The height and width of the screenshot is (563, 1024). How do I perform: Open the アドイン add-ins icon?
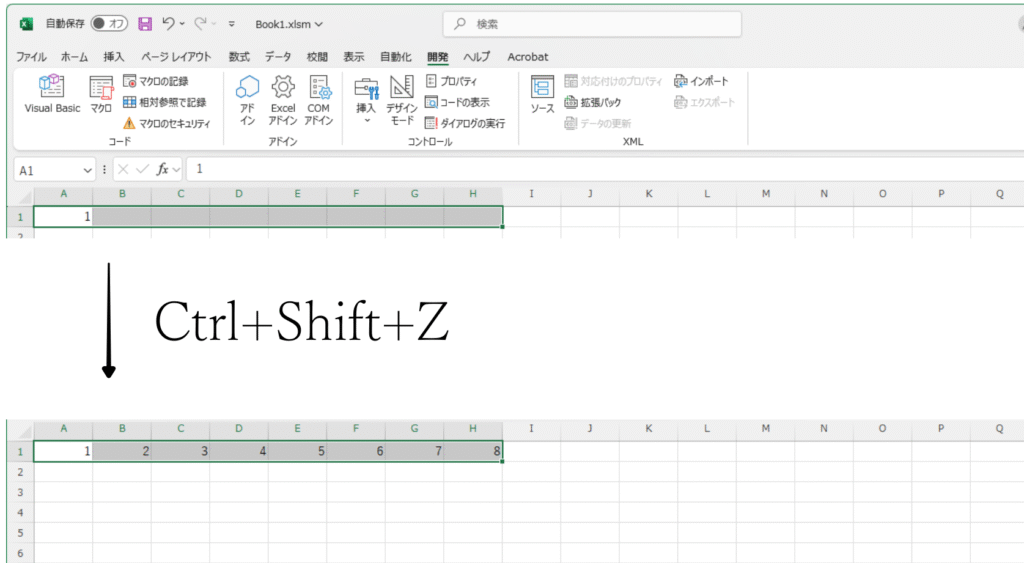click(247, 100)
